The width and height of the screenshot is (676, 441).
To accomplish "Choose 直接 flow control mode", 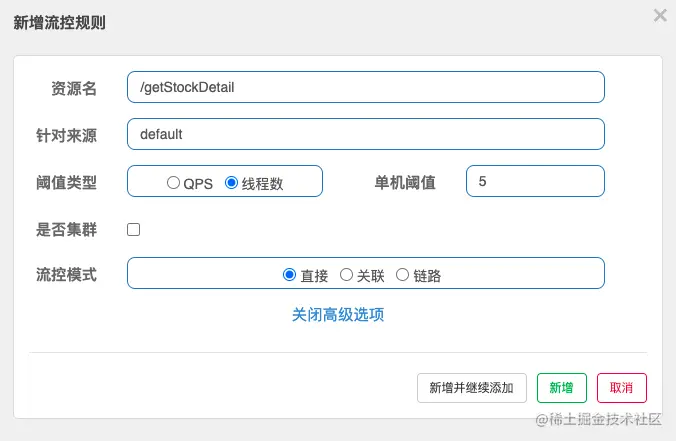I will coord(289,275).
